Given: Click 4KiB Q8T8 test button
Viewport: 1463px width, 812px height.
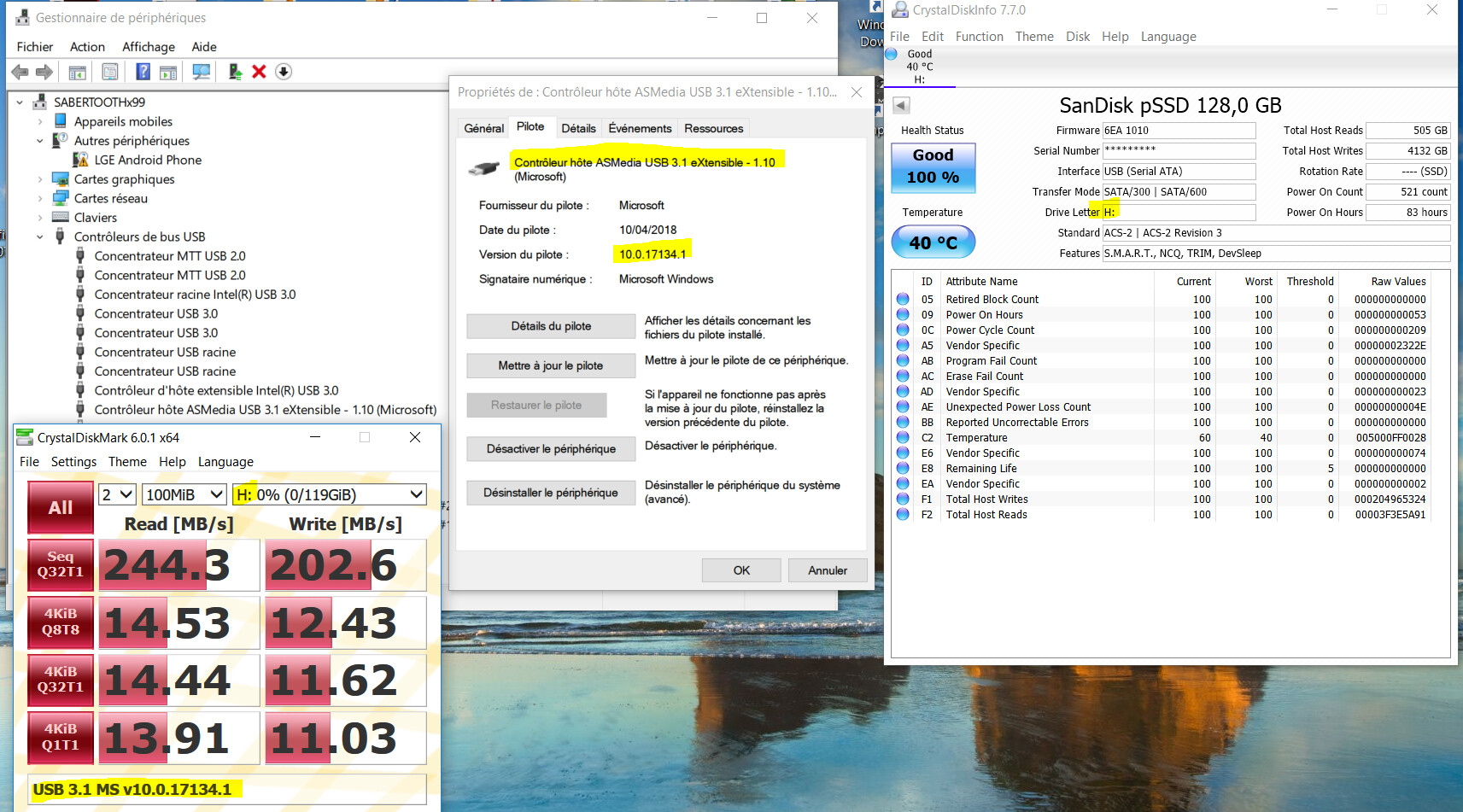Looking at the screenshot, I should pyautogui.click(x=61, y=622).
